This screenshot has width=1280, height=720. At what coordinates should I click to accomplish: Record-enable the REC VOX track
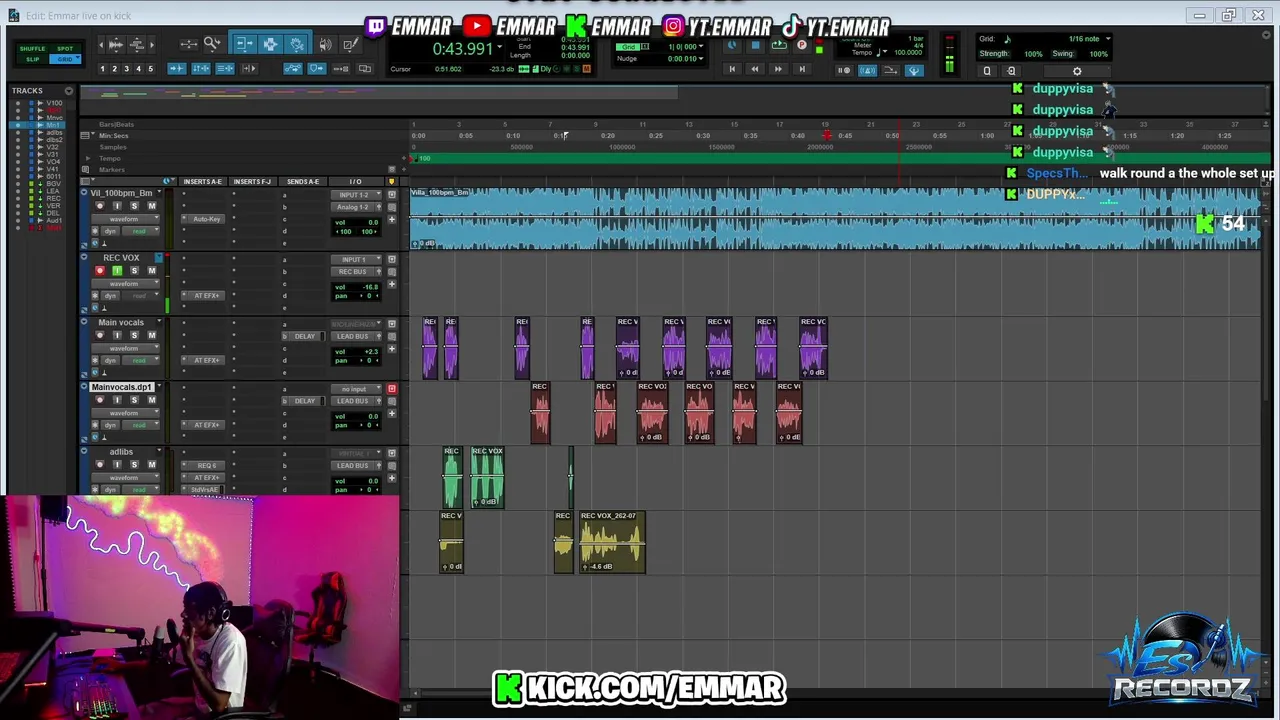99,271
